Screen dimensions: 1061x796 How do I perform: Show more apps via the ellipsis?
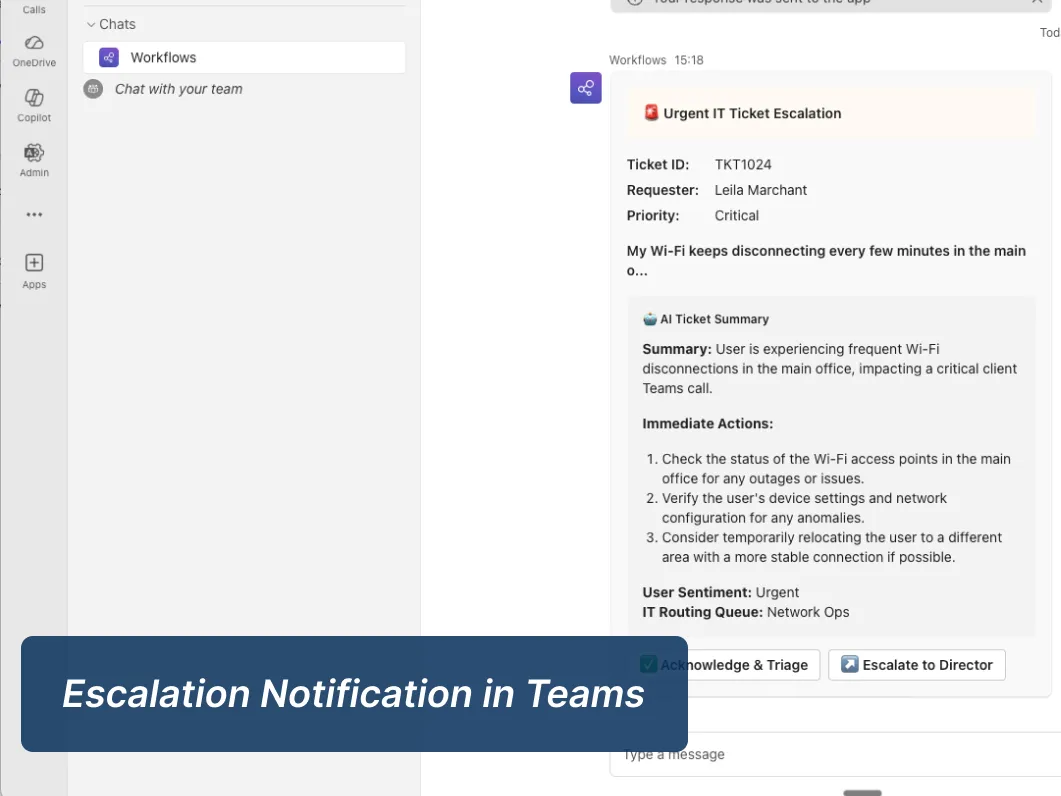[x=34, y=215]
